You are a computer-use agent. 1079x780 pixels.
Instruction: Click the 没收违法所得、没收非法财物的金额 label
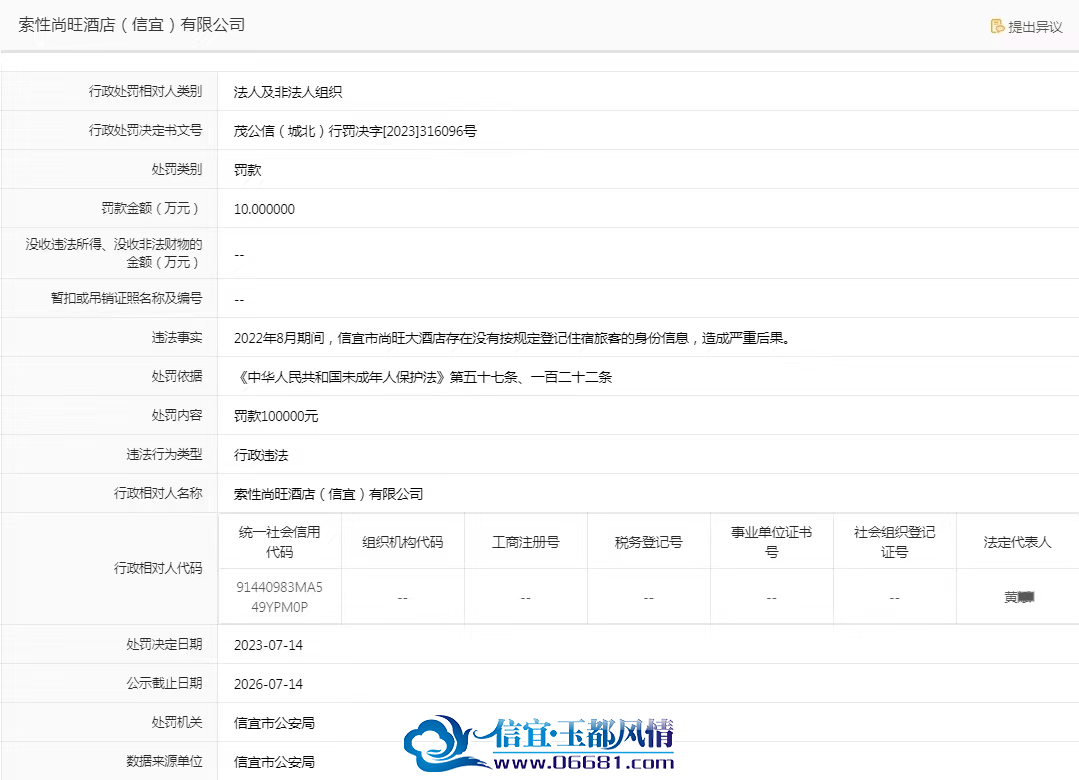(114, 253)
